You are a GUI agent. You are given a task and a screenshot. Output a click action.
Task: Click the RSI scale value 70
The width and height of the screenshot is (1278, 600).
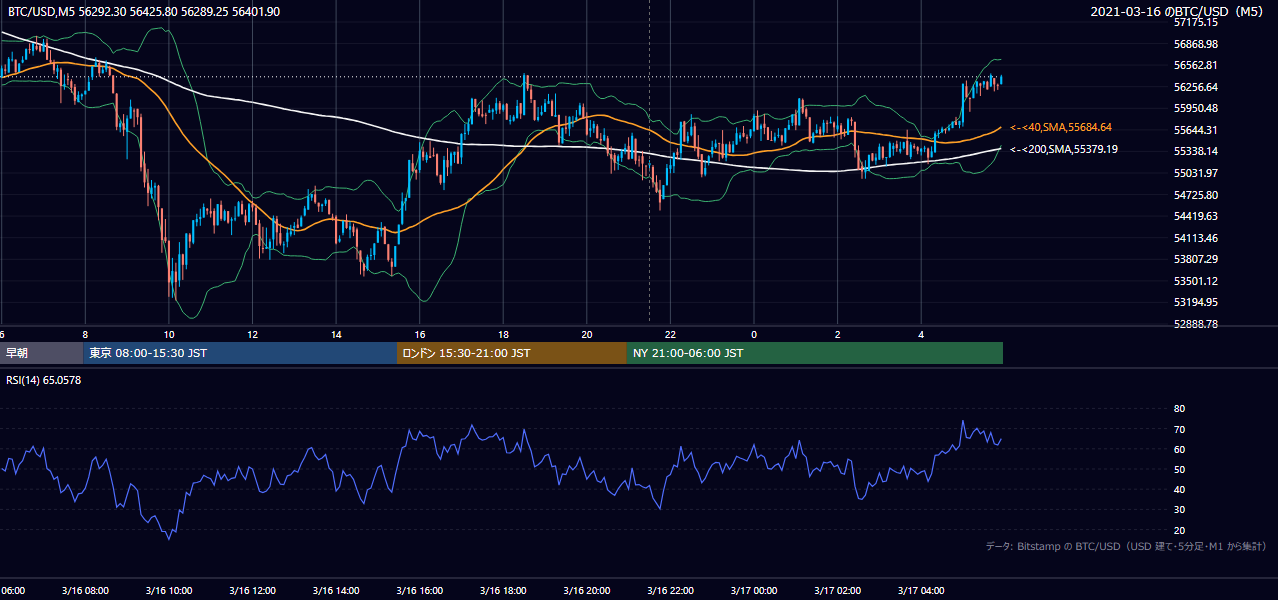pos(1179,429)
